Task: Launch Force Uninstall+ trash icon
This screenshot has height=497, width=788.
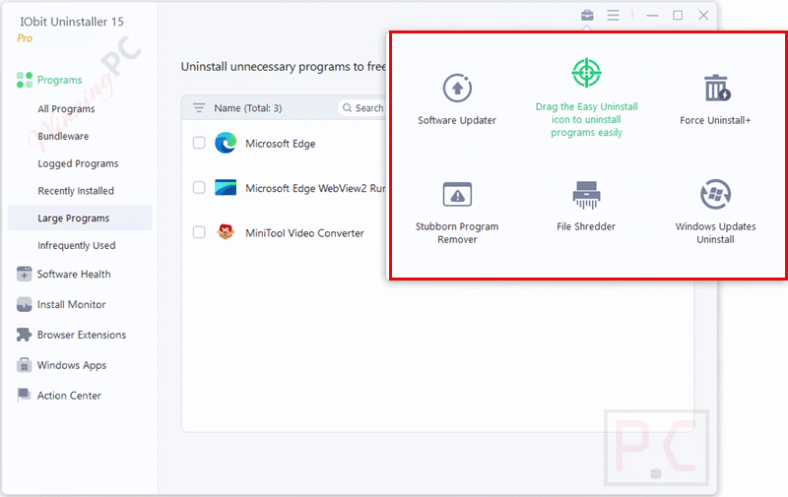Action: click(x=717, y=88)
